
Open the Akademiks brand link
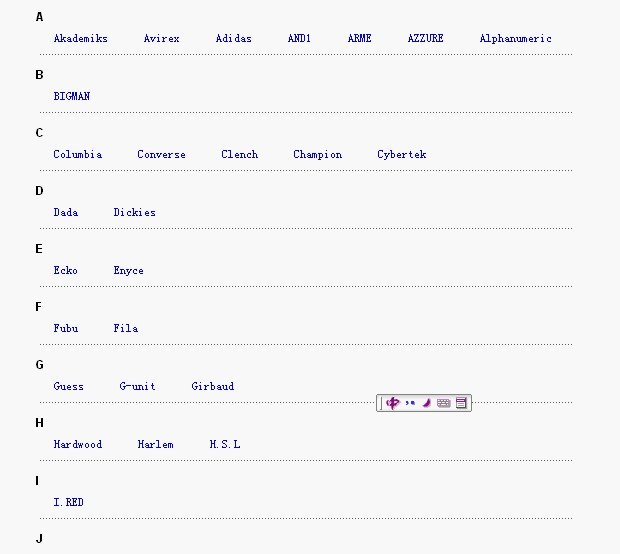click(80, 39)
